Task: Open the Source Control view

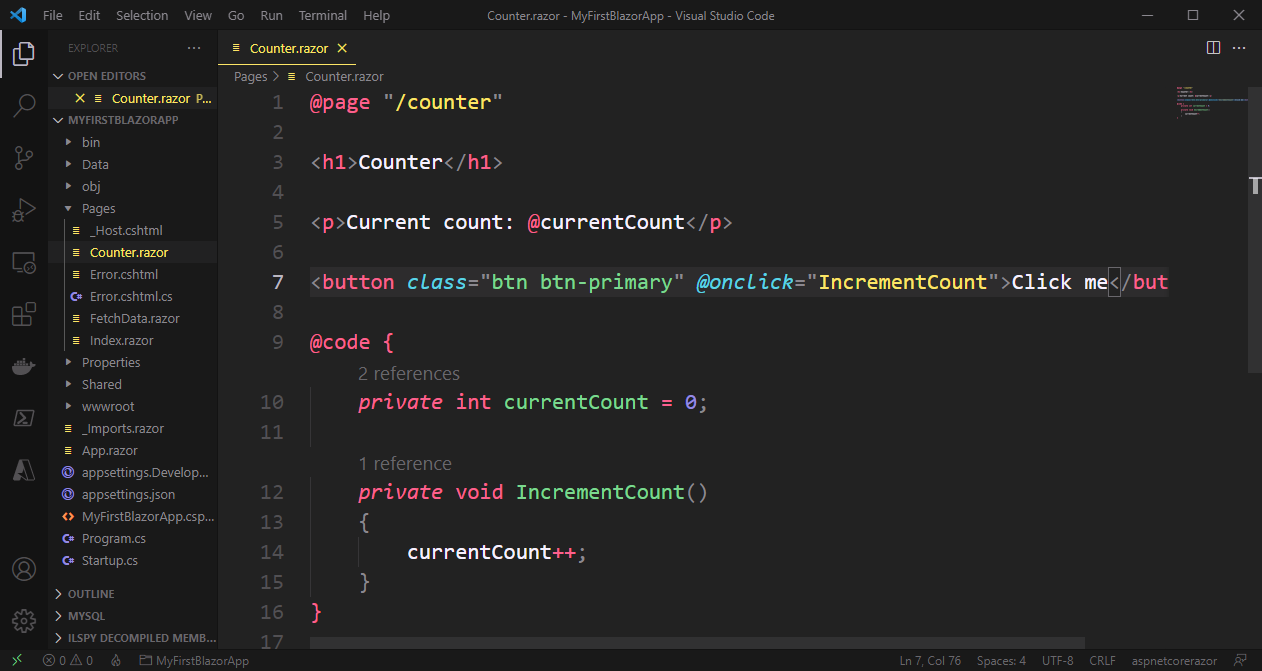Action: pyautogui.click(x=24, y=158)
